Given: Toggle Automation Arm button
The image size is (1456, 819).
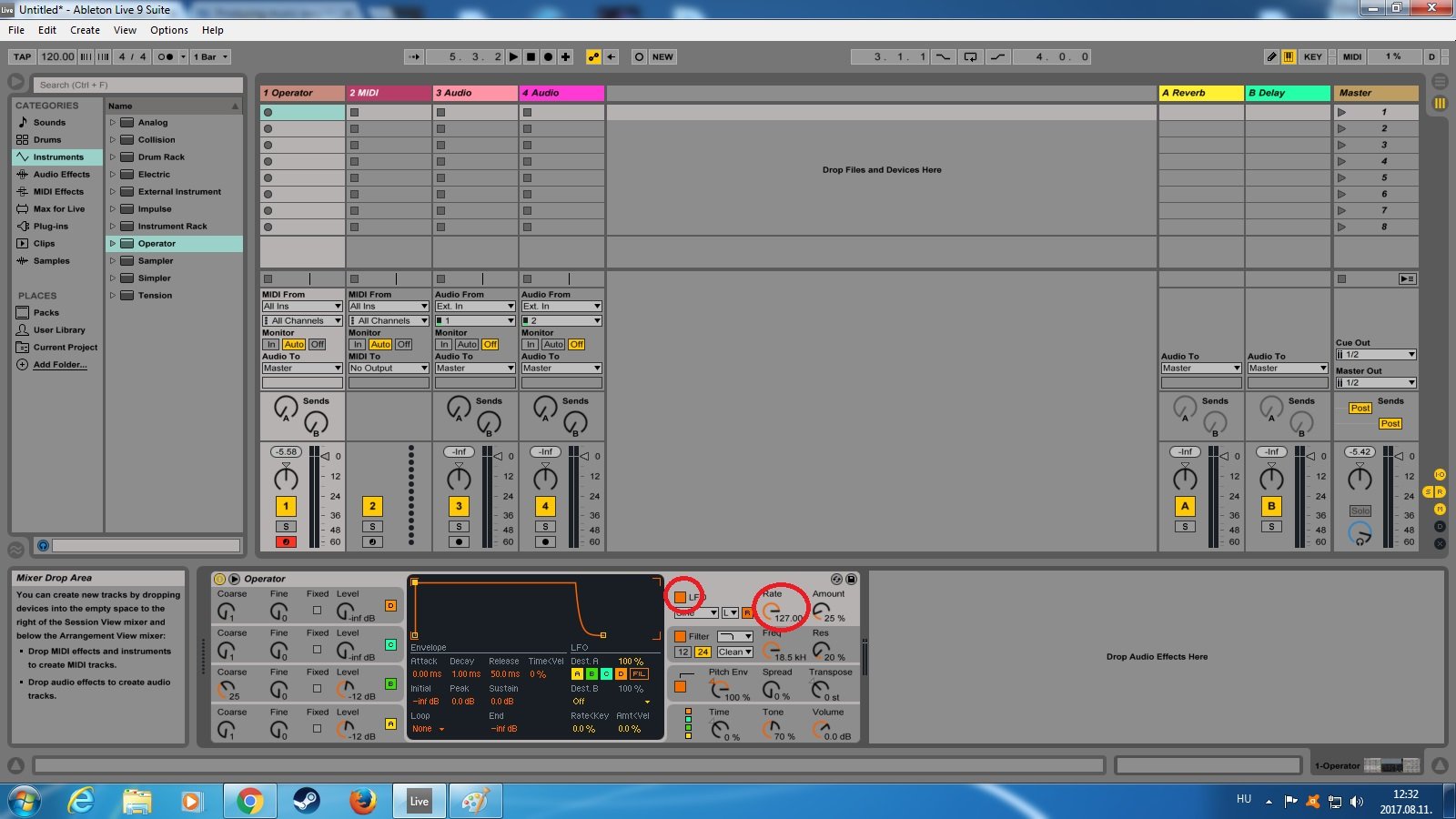Looking at the screenshot, I should tap(593, 56).
